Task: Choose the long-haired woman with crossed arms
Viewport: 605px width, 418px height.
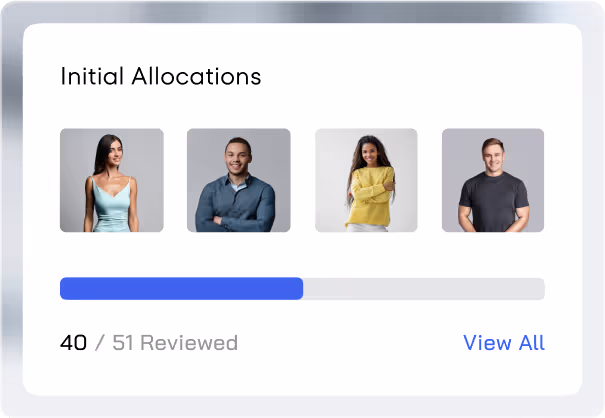Action: [x=366, y=180]
